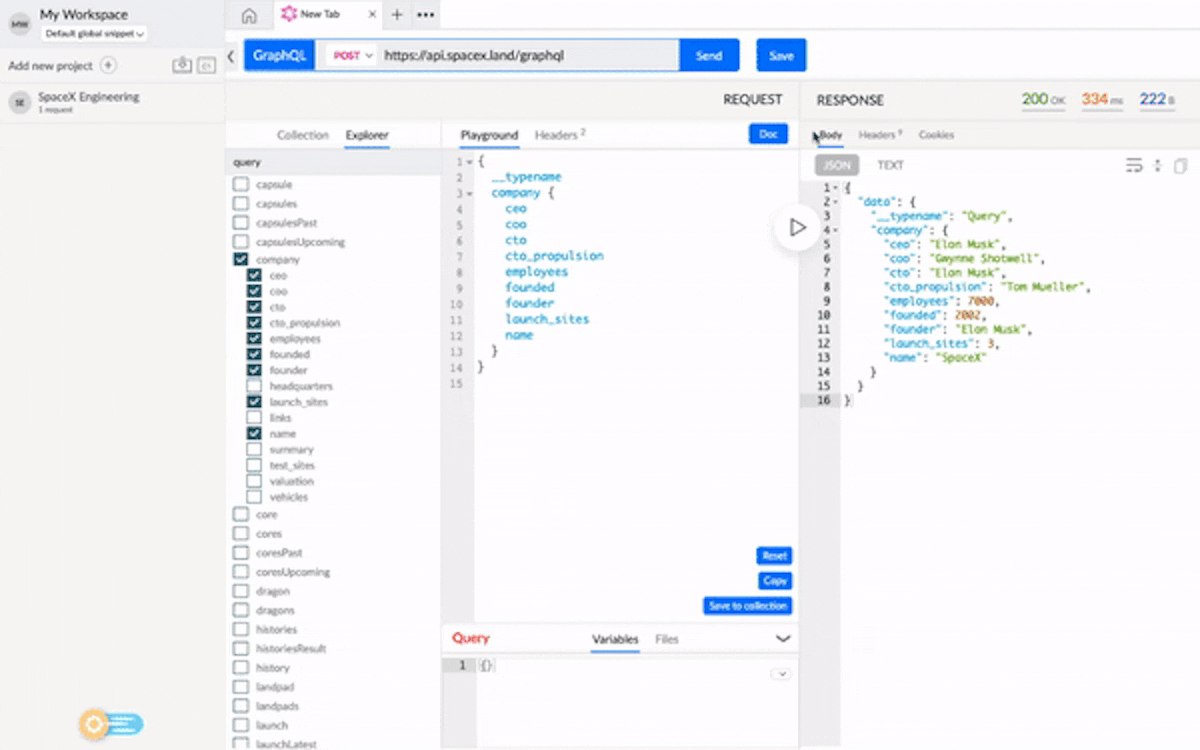Switch to the Collection tab
This screenshot has width=1200, height=750.
302,135
